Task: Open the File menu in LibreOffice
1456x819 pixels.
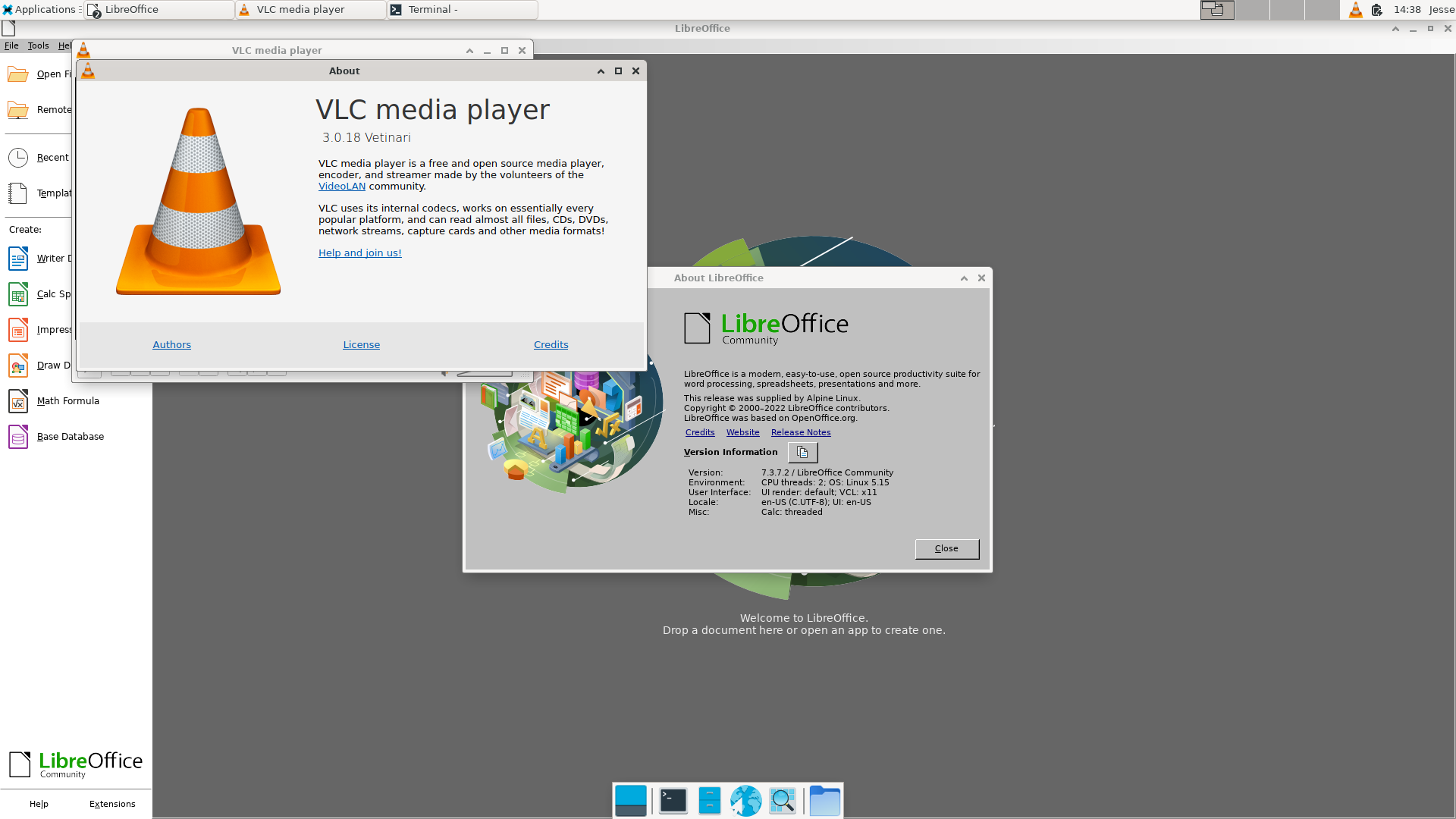Action: [11, 45]
